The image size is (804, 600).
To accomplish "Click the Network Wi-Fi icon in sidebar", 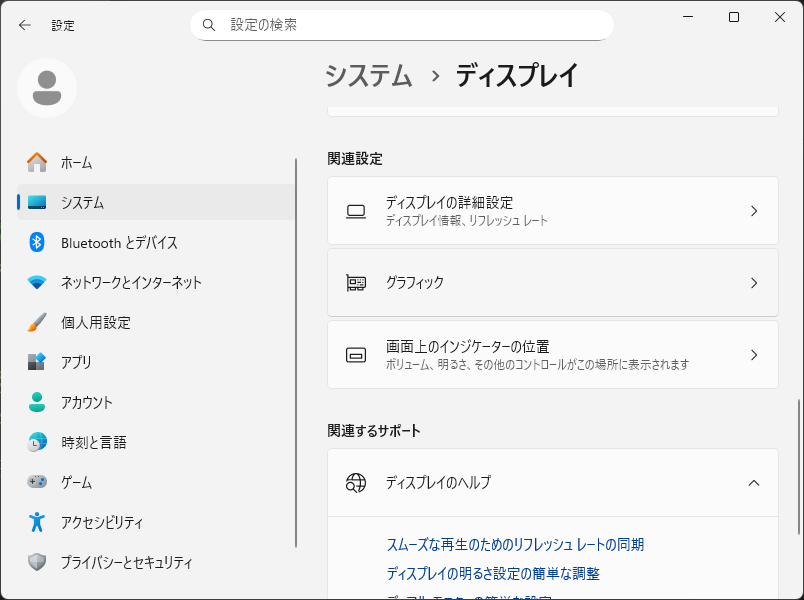I will click(37, 282).
